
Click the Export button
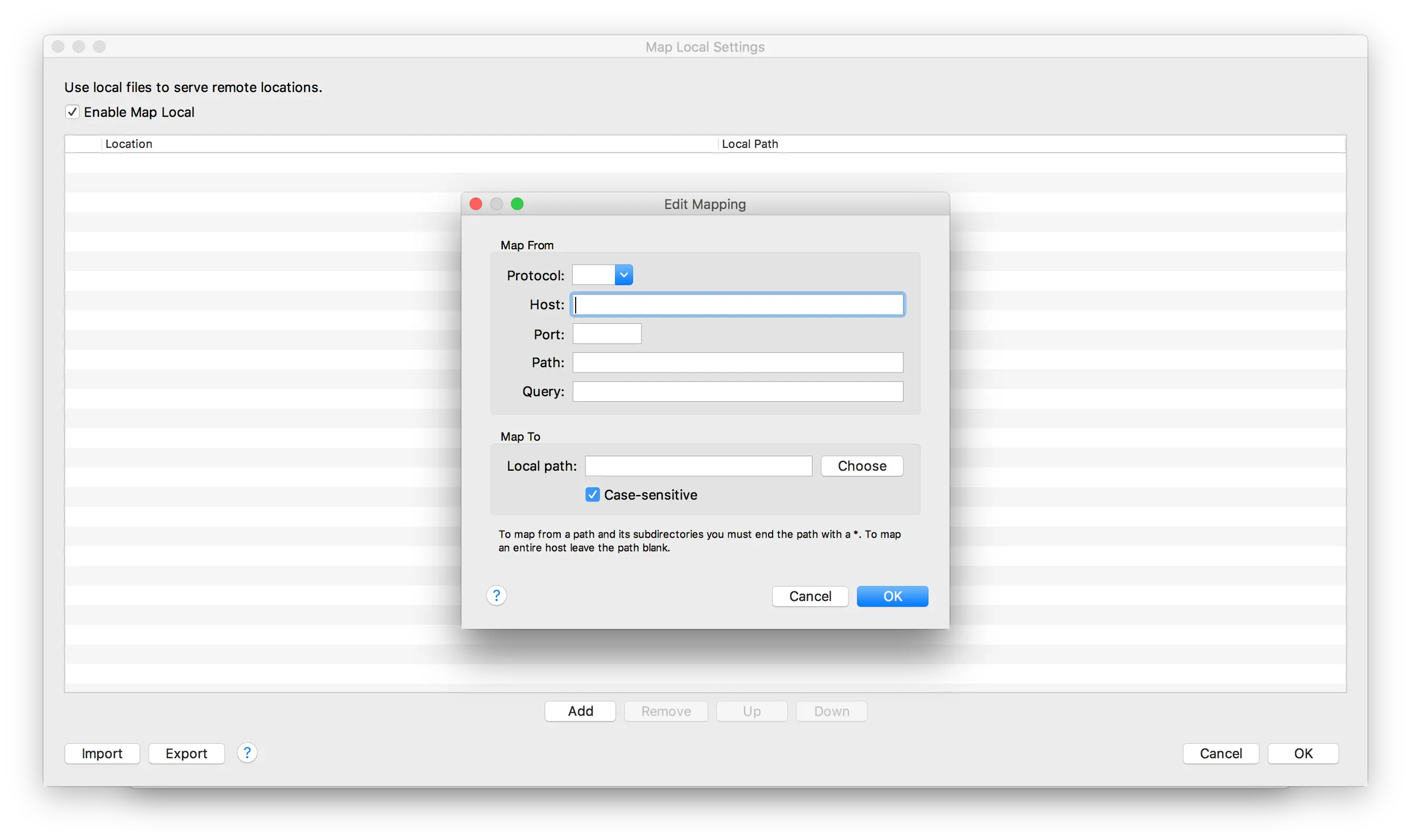pos(186,754)
